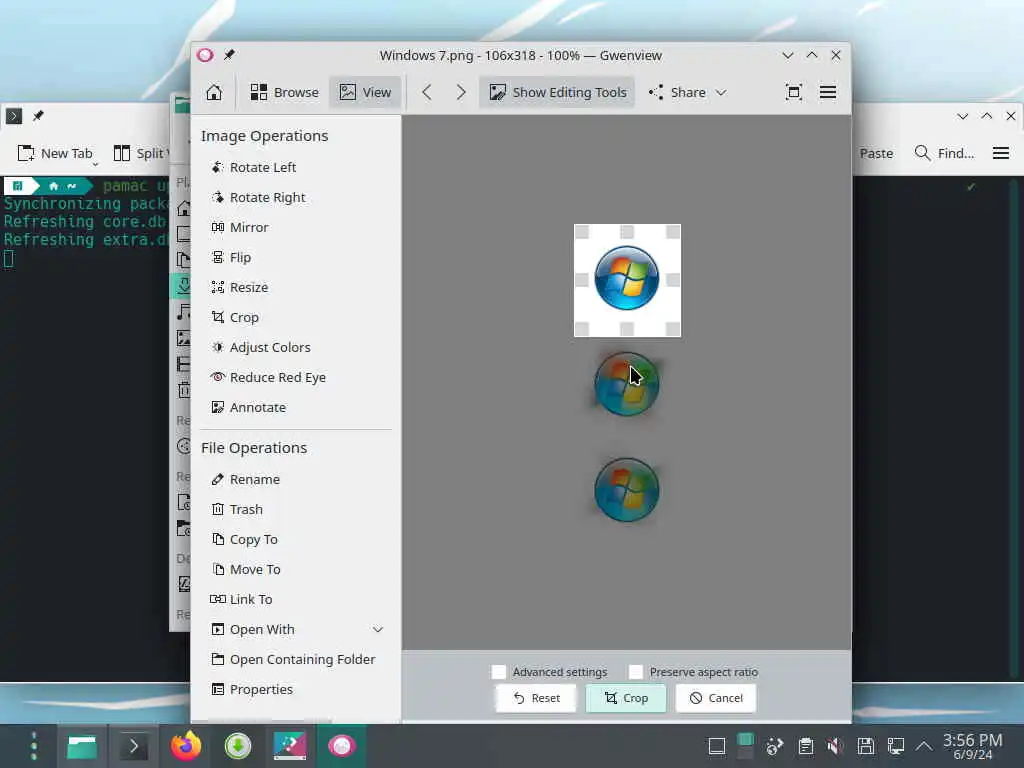
Task: Open the terminal launcher in taskbar
Action: coord(134,746)
